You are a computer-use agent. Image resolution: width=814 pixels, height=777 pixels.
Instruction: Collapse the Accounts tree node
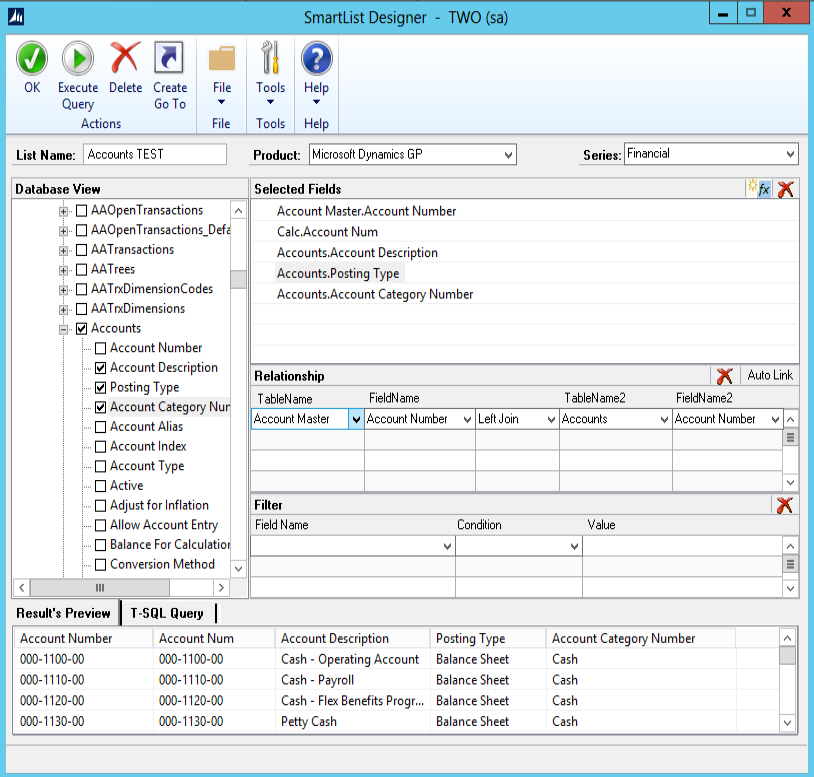(65, 329)
